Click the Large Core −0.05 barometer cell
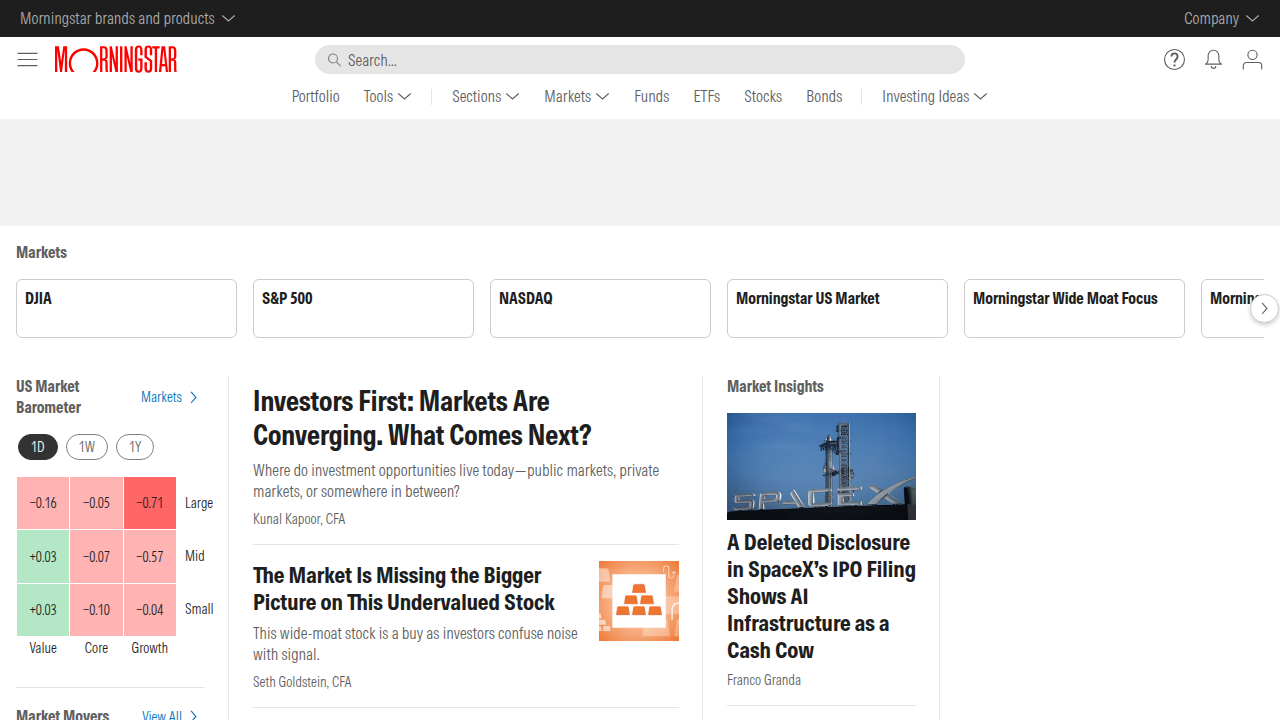The width and height of the screenshot is (1280, 720). [96, 503]
